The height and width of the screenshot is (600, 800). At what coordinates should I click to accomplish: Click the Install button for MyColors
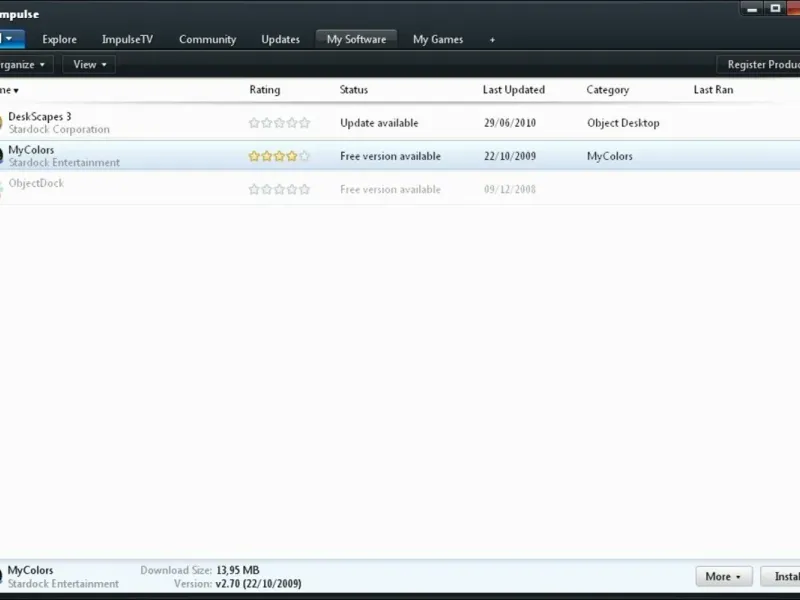point(781,577)
